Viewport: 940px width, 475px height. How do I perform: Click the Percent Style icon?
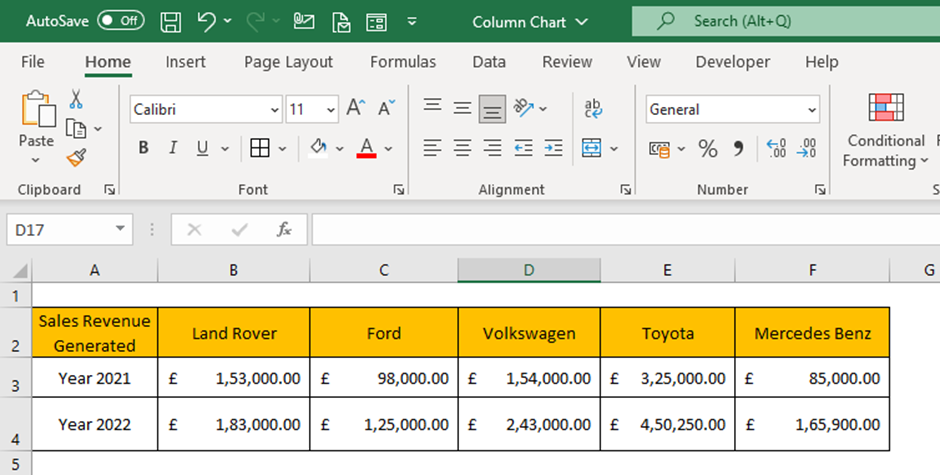[x=708, y=148]
